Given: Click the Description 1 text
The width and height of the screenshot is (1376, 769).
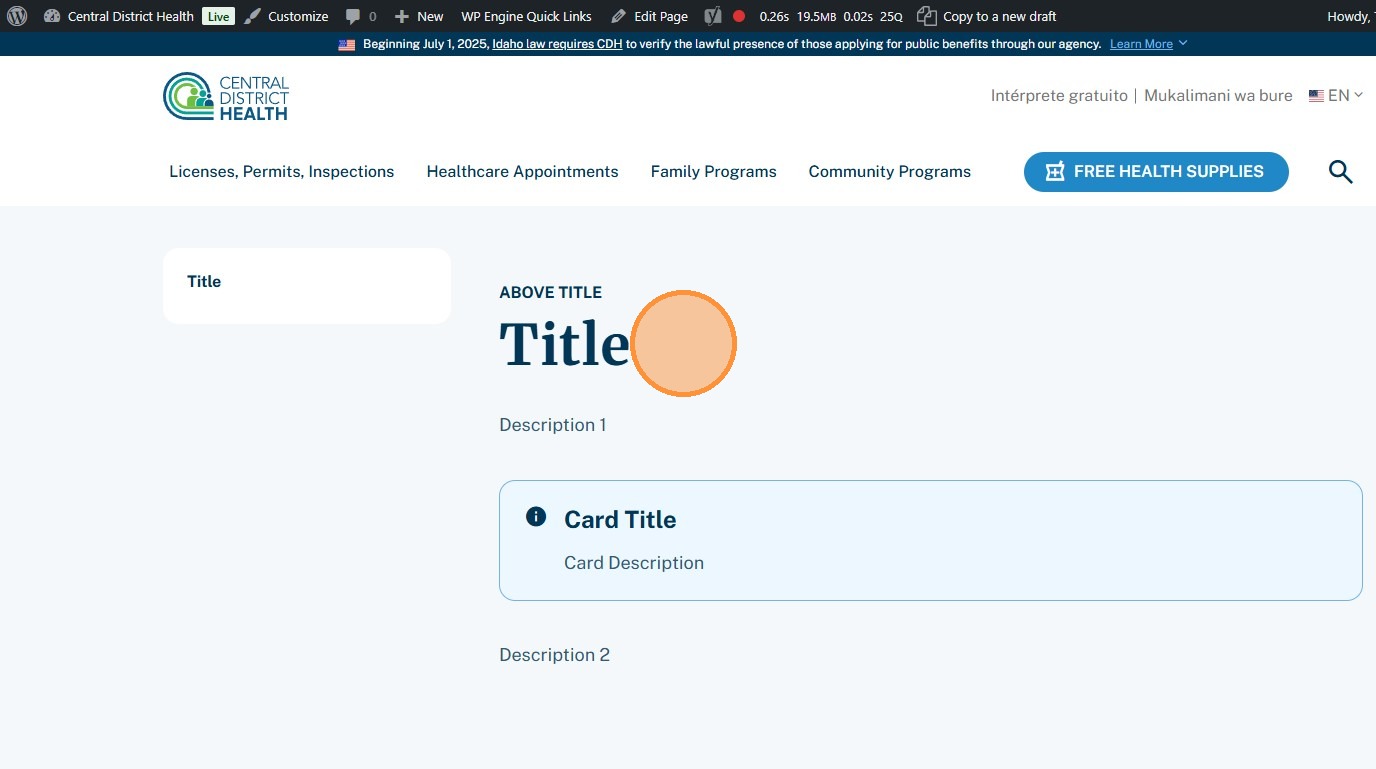Looking at the screenshot, I should coord(552,425).
